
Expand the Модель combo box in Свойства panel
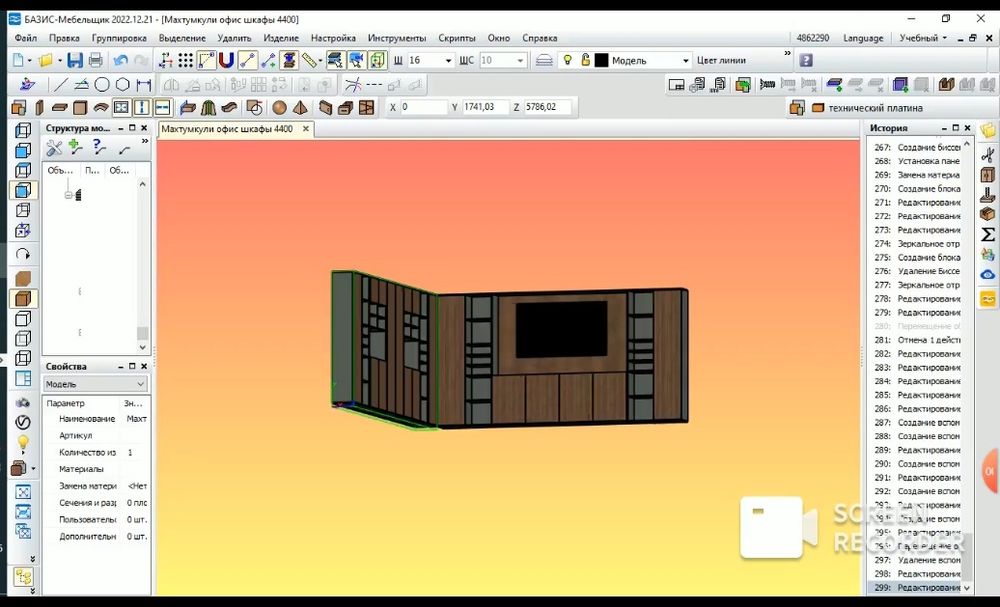coord(139,384)
